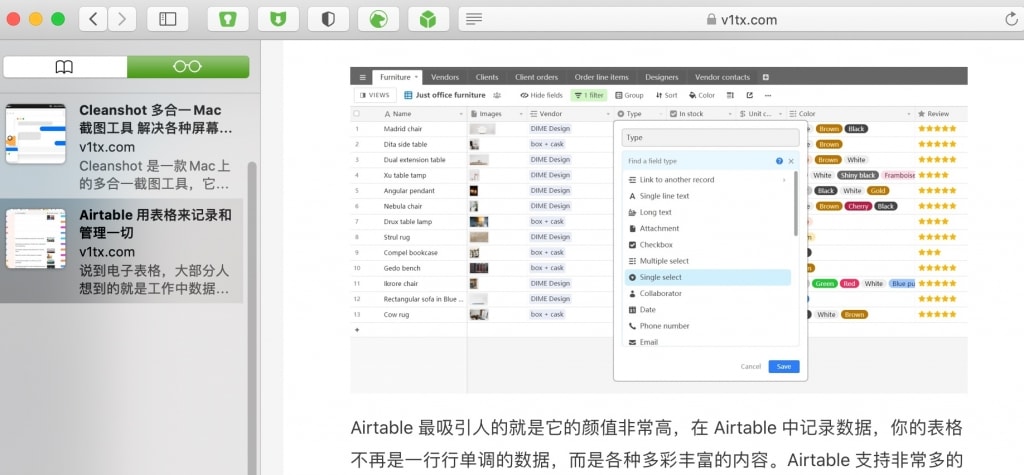Click the Sort toolbar button
The width and height of the screenshot is (1024, 475).
tap(667, 95)
